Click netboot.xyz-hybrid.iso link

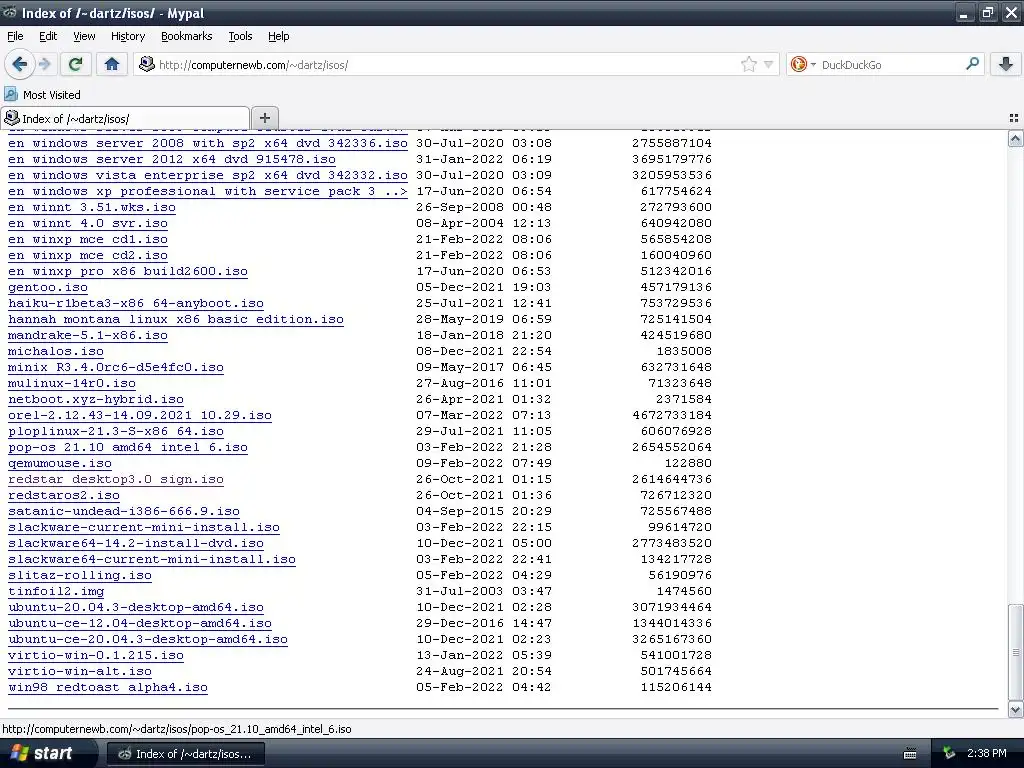96,399
